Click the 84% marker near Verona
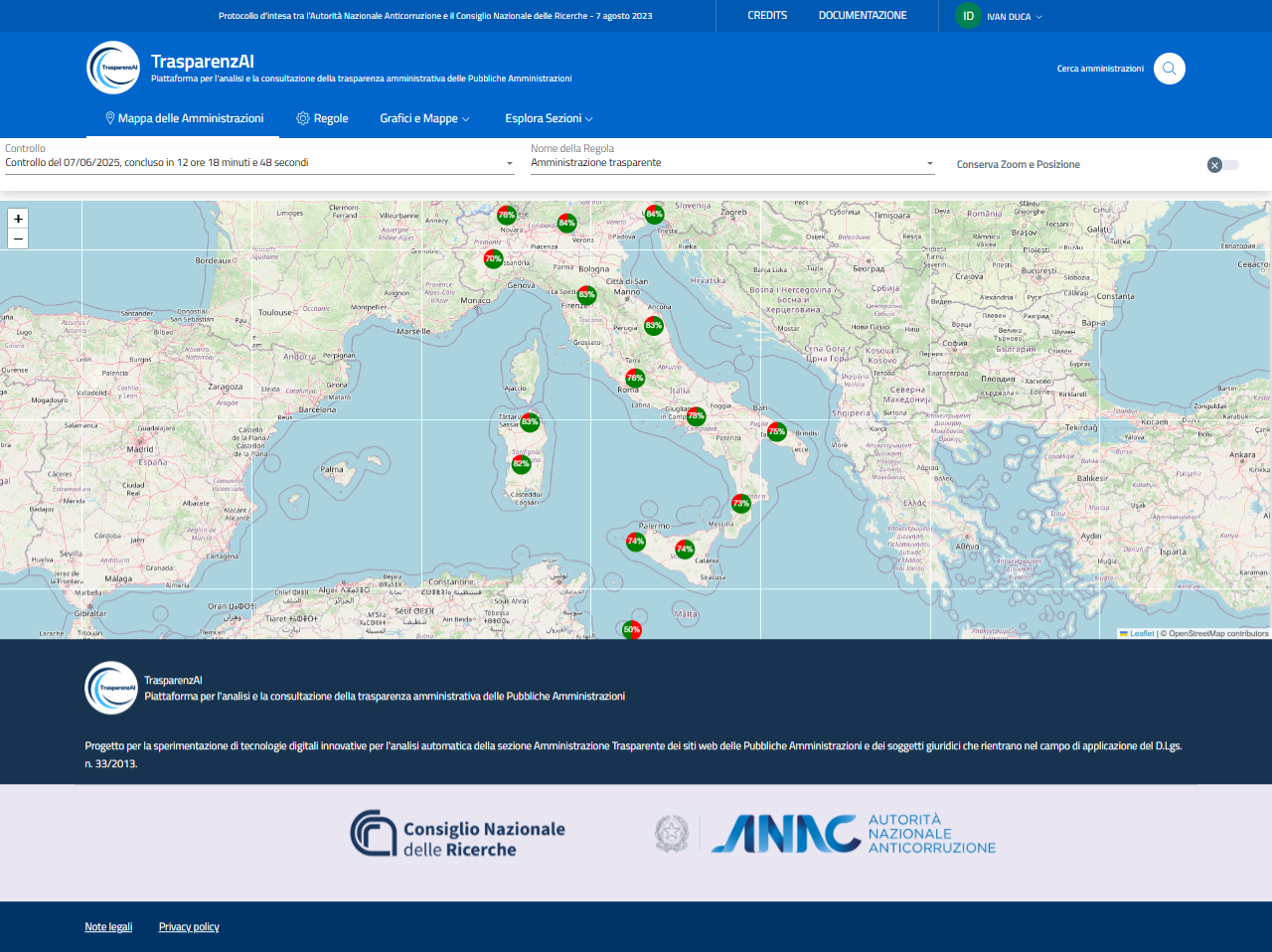The image size is (1272, 952). (566, 223)
